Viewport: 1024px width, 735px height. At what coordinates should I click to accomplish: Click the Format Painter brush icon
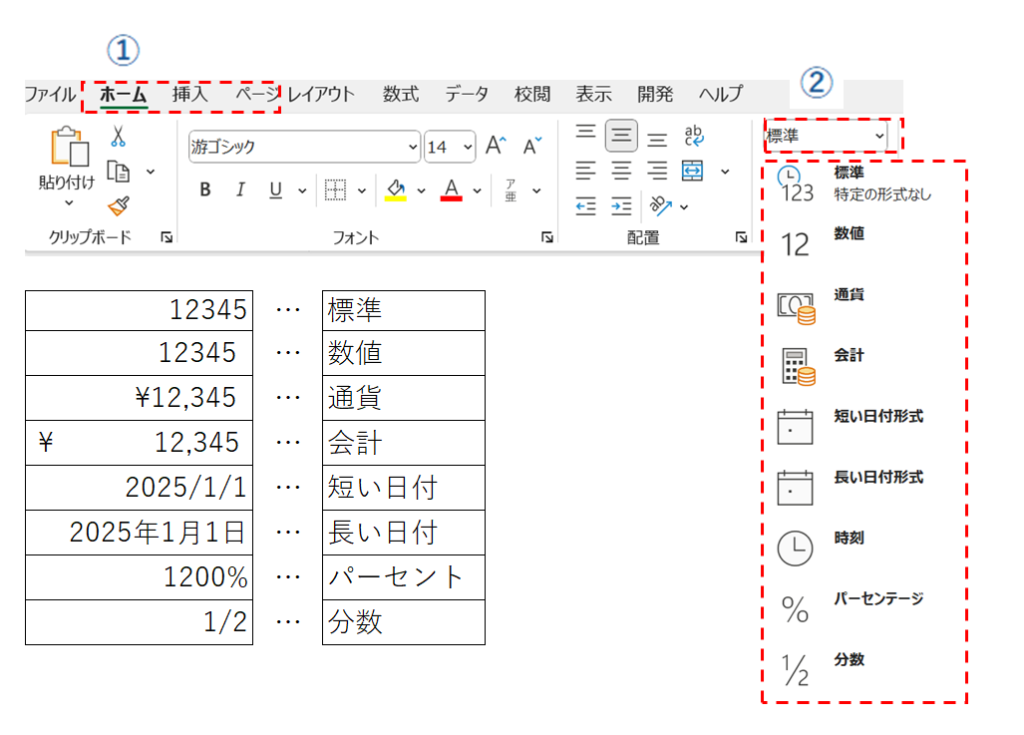pyautogui.click(x=118, y=206)
